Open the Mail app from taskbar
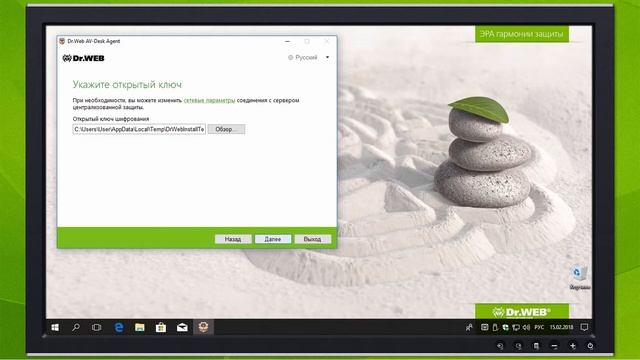 tap(182, 327)
